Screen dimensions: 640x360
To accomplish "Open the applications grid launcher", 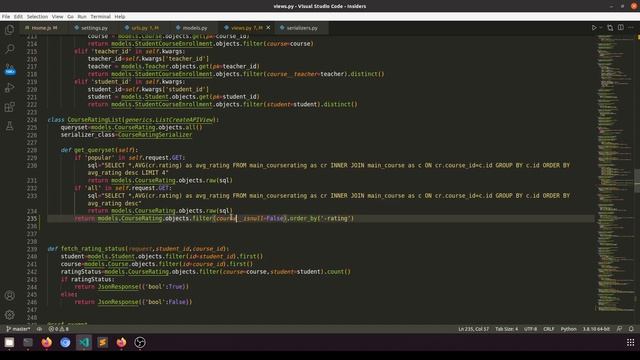I will tap(630, 342).
